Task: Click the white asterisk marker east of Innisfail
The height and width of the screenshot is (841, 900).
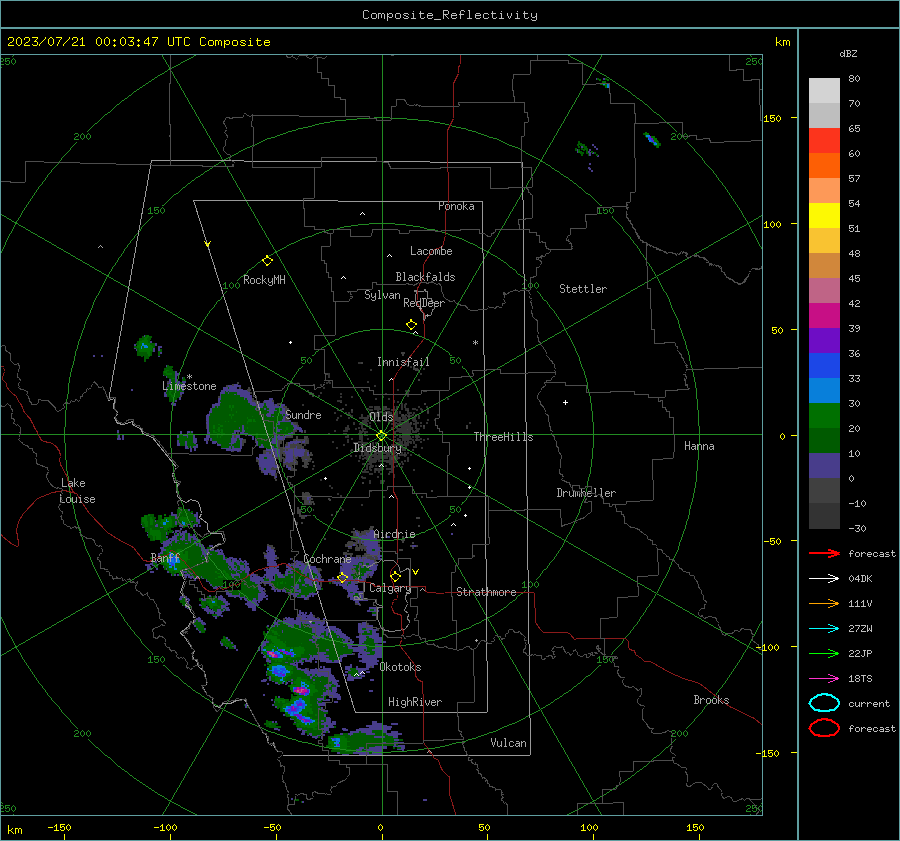Action: (x=475, y=343)
